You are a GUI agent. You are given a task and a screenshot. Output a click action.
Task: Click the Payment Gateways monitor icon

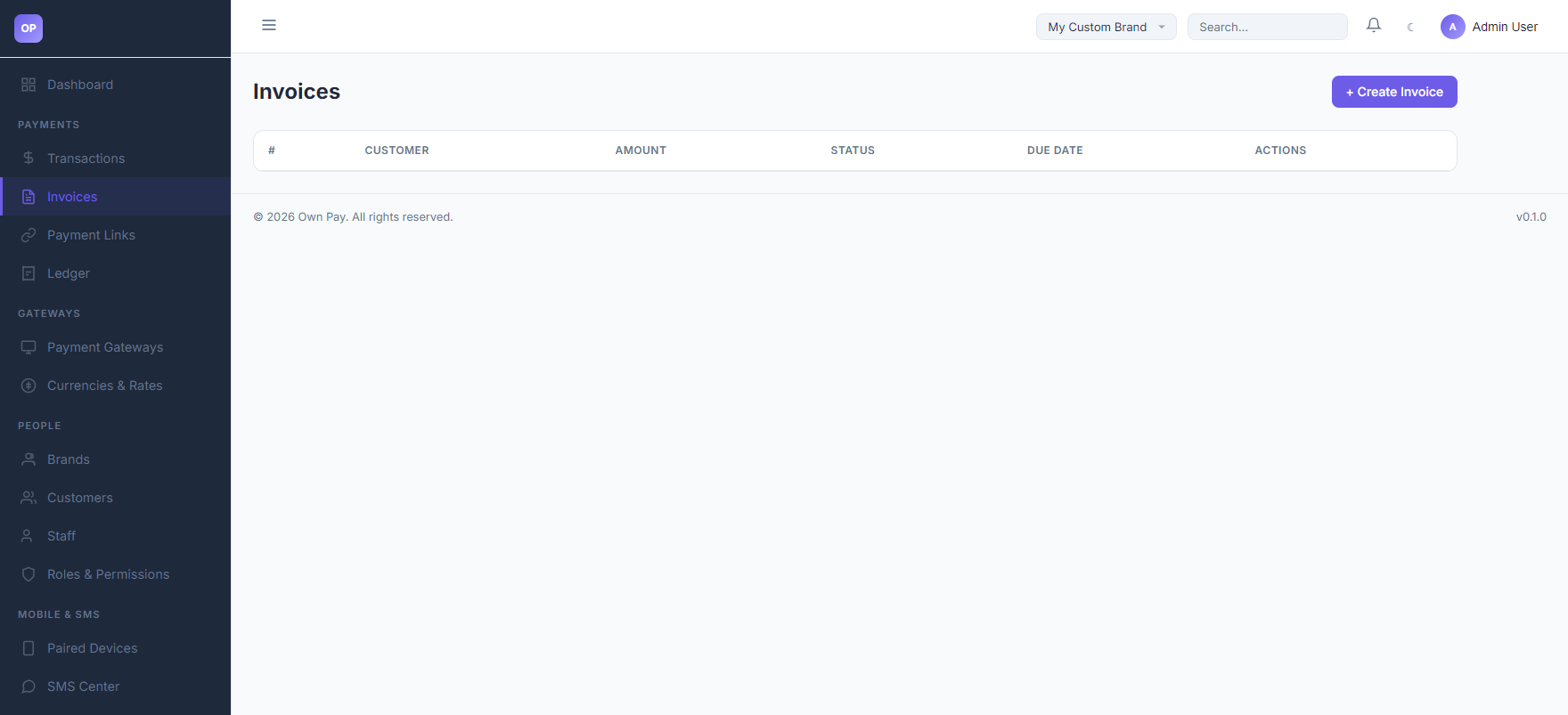coord(29,347)
